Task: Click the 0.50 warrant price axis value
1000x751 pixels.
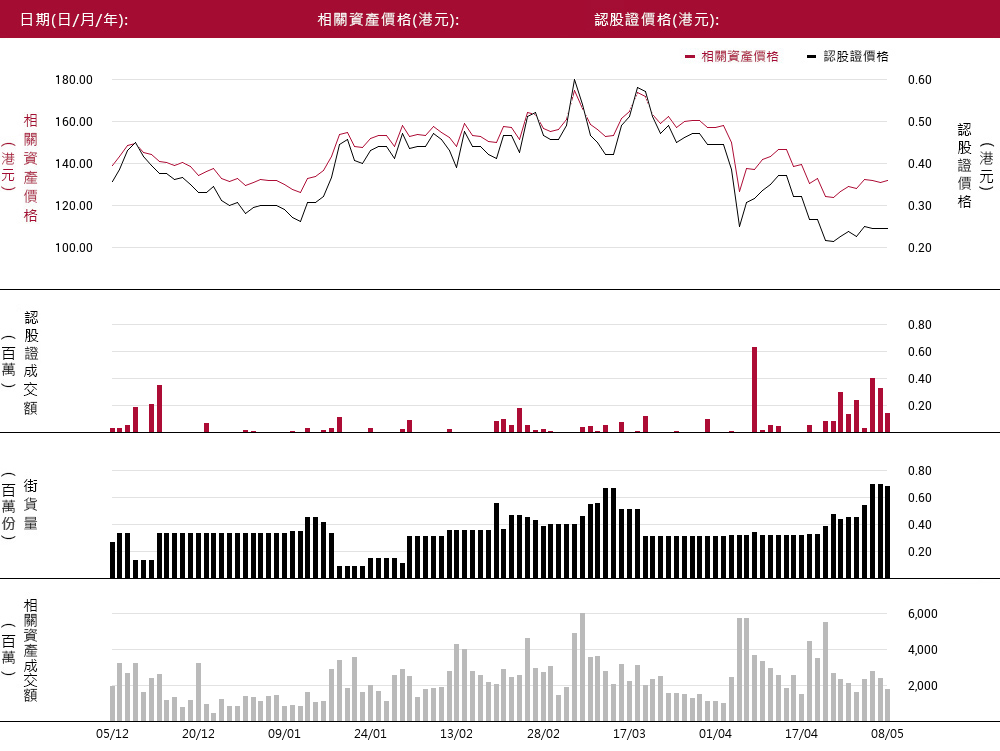Action: click(920, 122)
